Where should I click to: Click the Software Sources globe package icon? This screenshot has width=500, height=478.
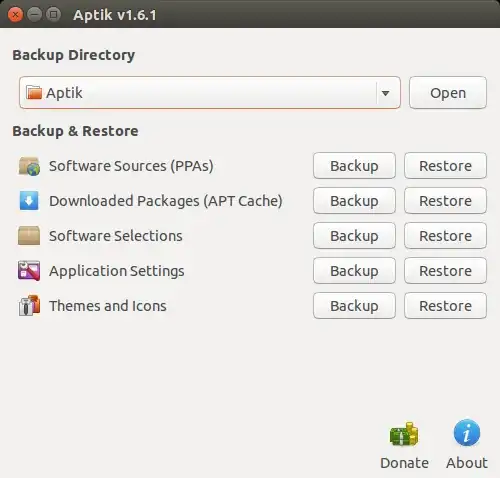click(29, 166)
